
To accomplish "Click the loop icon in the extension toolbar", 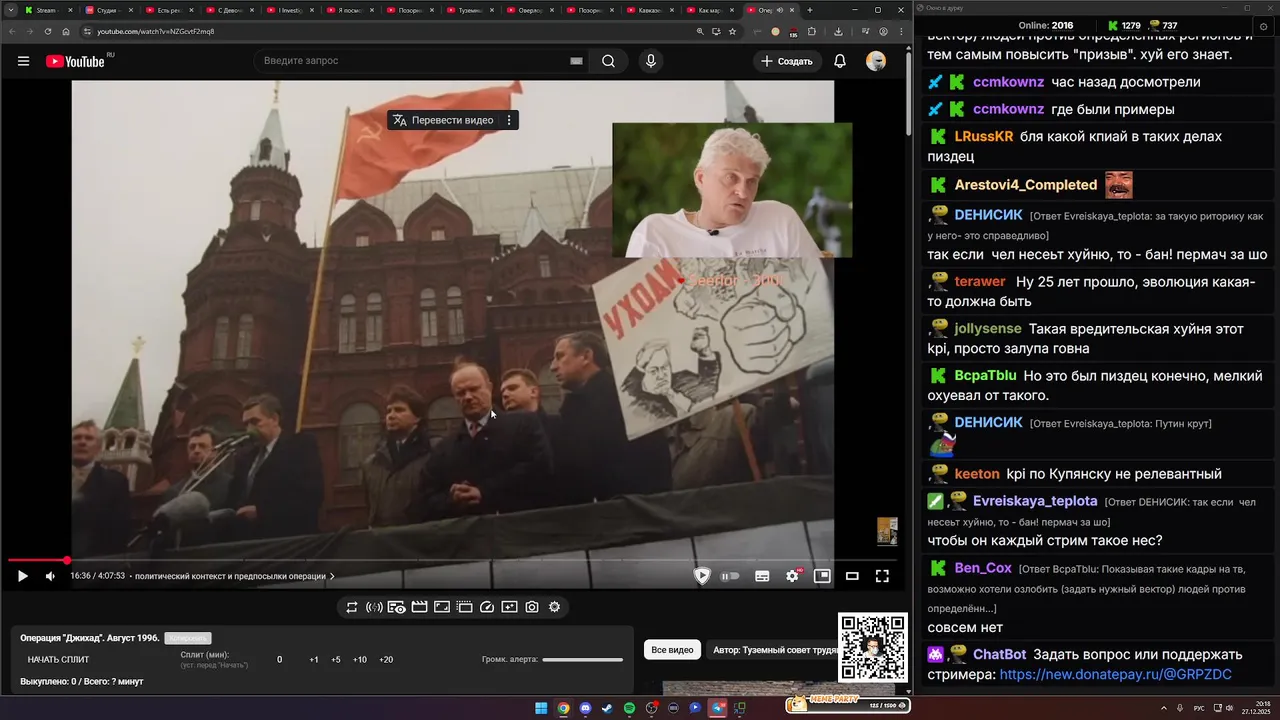I will point(352,607).
